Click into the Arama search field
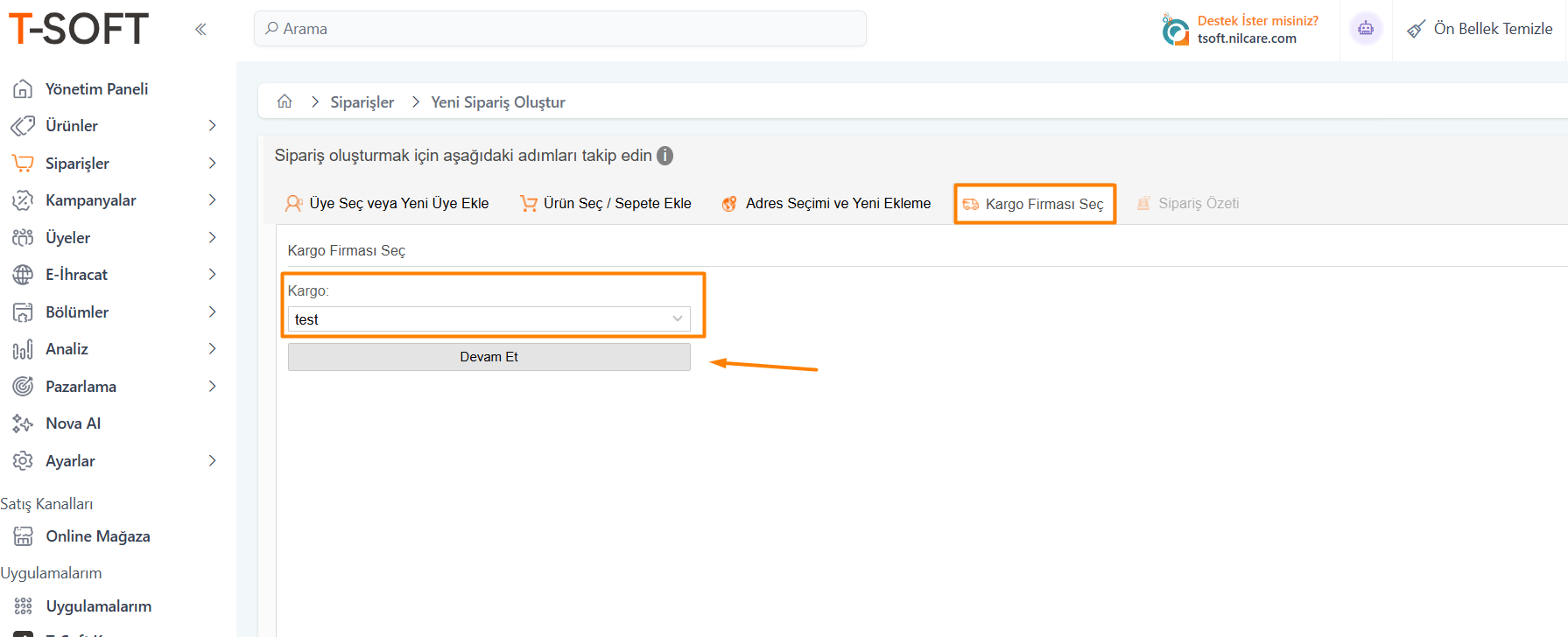Viewport: 1568px width, 637px height. (560, 29)
